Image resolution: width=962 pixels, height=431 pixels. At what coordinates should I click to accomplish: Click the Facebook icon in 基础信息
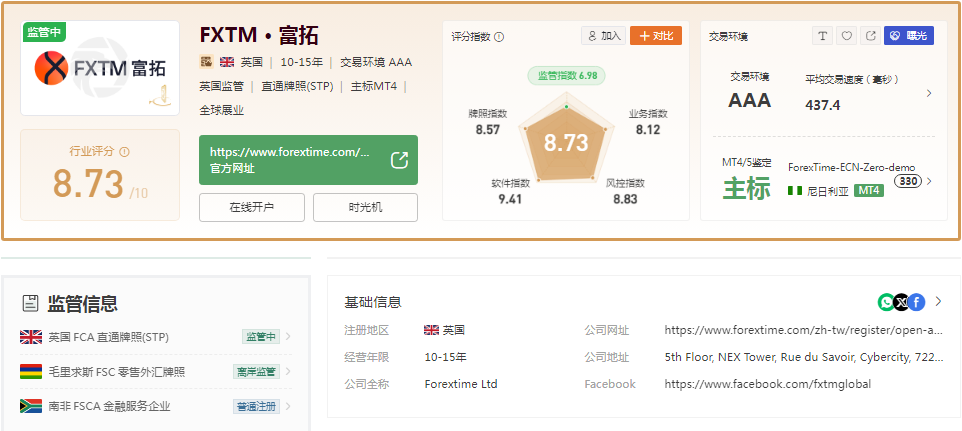tap(917, 302)
